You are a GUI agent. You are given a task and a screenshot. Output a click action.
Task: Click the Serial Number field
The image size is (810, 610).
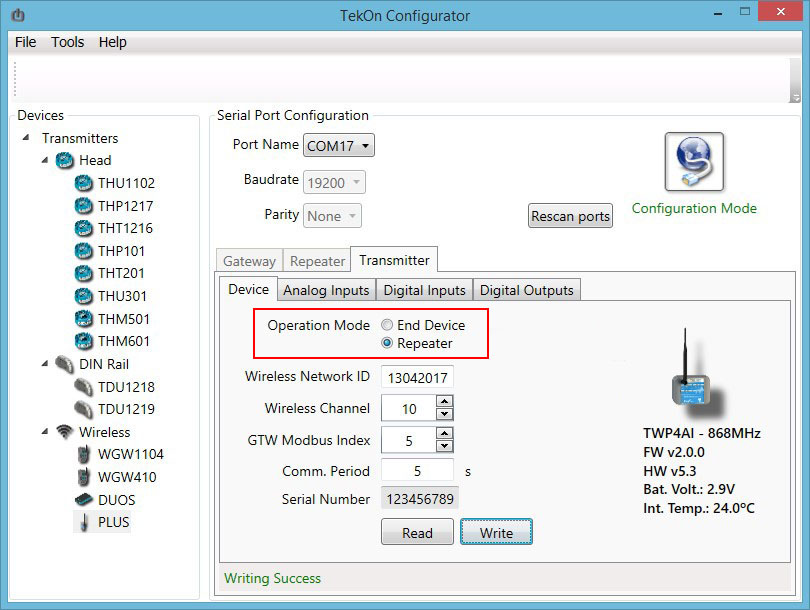tap(419, 498)
